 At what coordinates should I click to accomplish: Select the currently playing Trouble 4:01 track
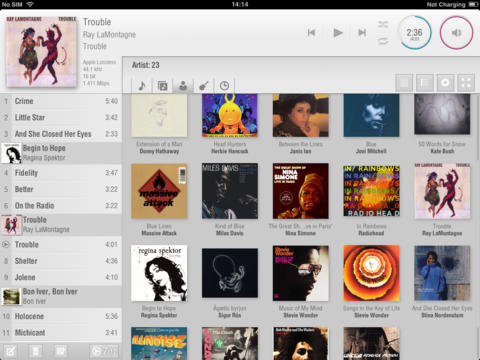(x=61, y=244)
